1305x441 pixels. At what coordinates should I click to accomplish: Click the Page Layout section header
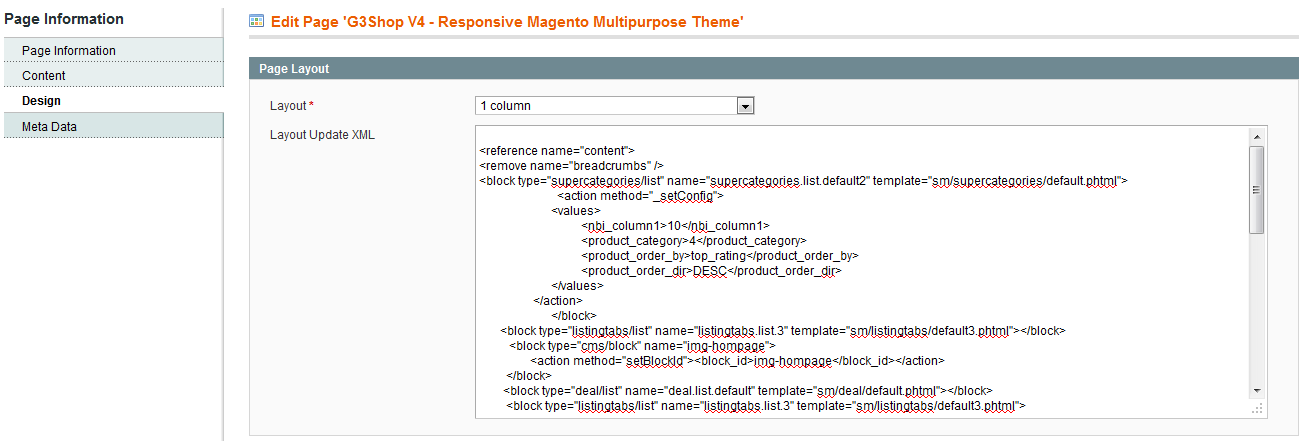coord(775,69)
